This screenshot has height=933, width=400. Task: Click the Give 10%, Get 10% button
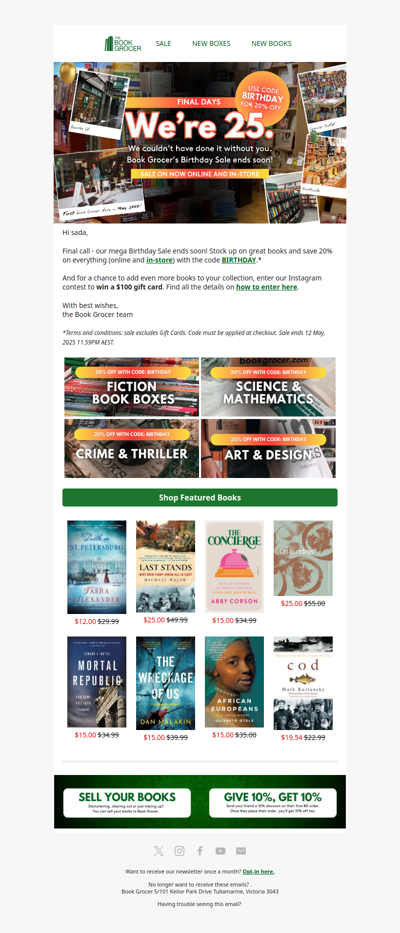(x=273, y=803)
